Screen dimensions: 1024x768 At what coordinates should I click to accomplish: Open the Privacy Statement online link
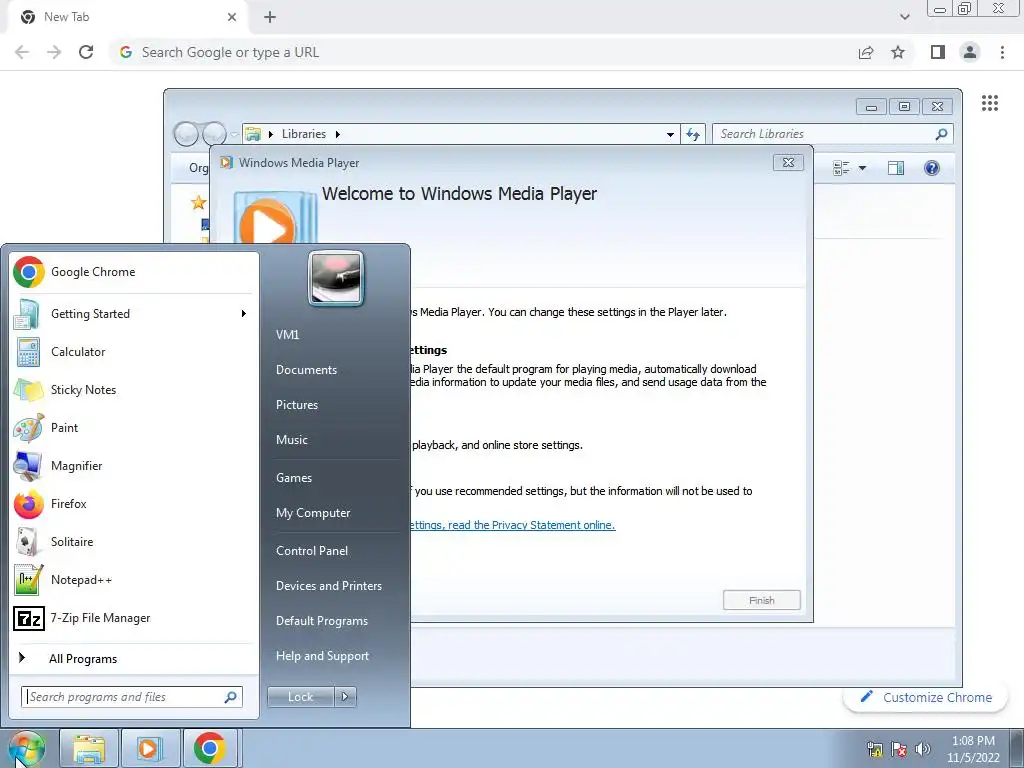pyautogui.click(x=512, y=525)
